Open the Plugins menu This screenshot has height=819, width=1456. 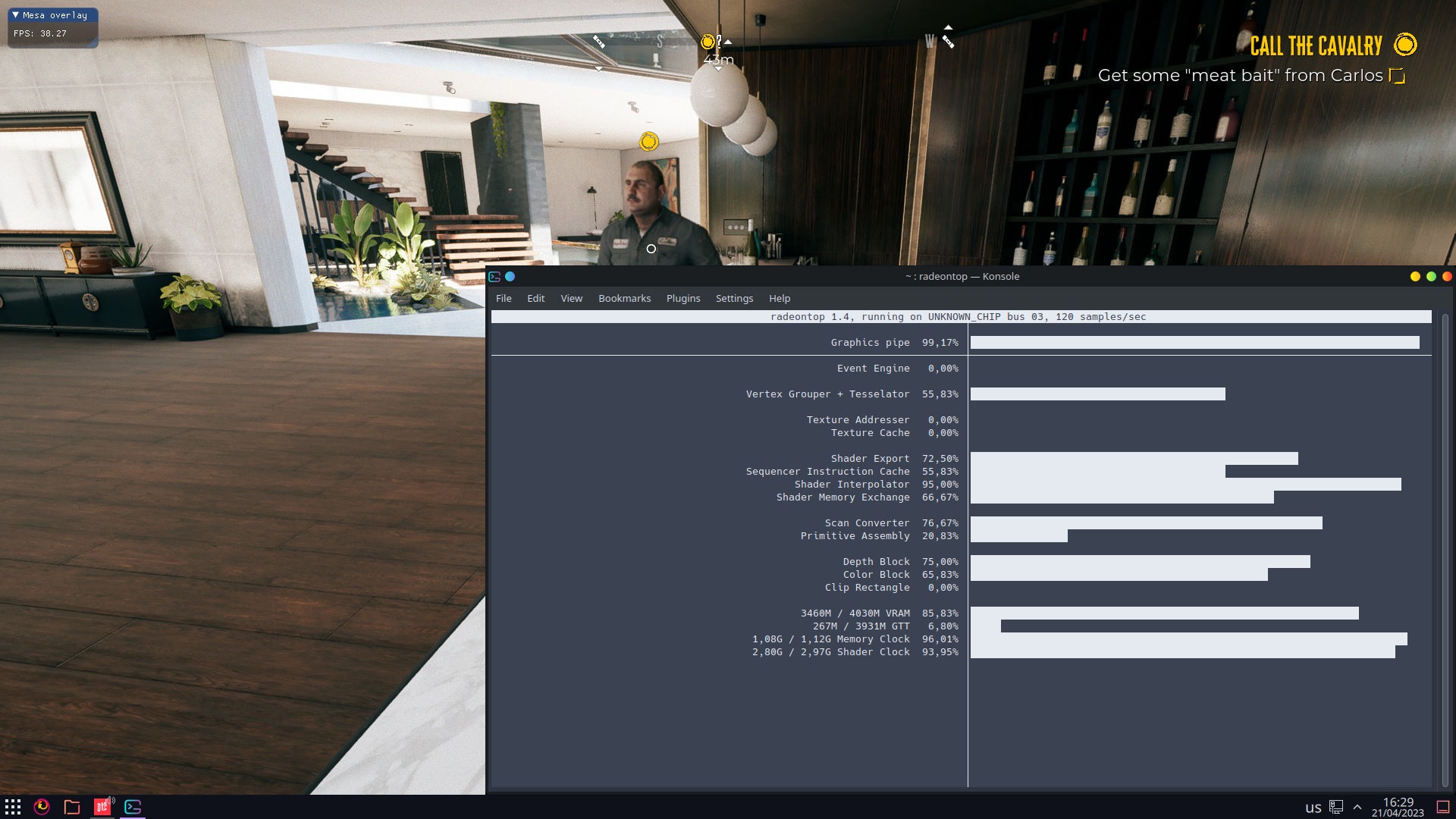click(x=682, y=299)
